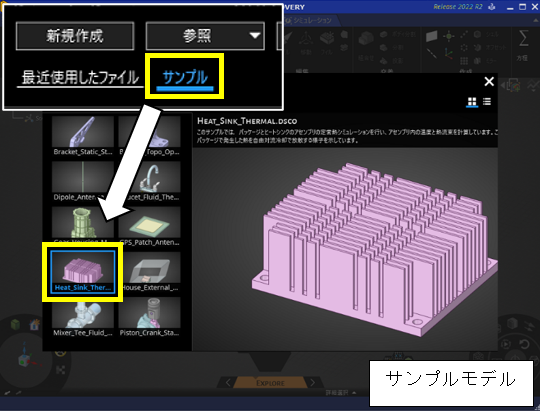
Task: Insert a coordinate system triad icon
Action: pos(448,53)
